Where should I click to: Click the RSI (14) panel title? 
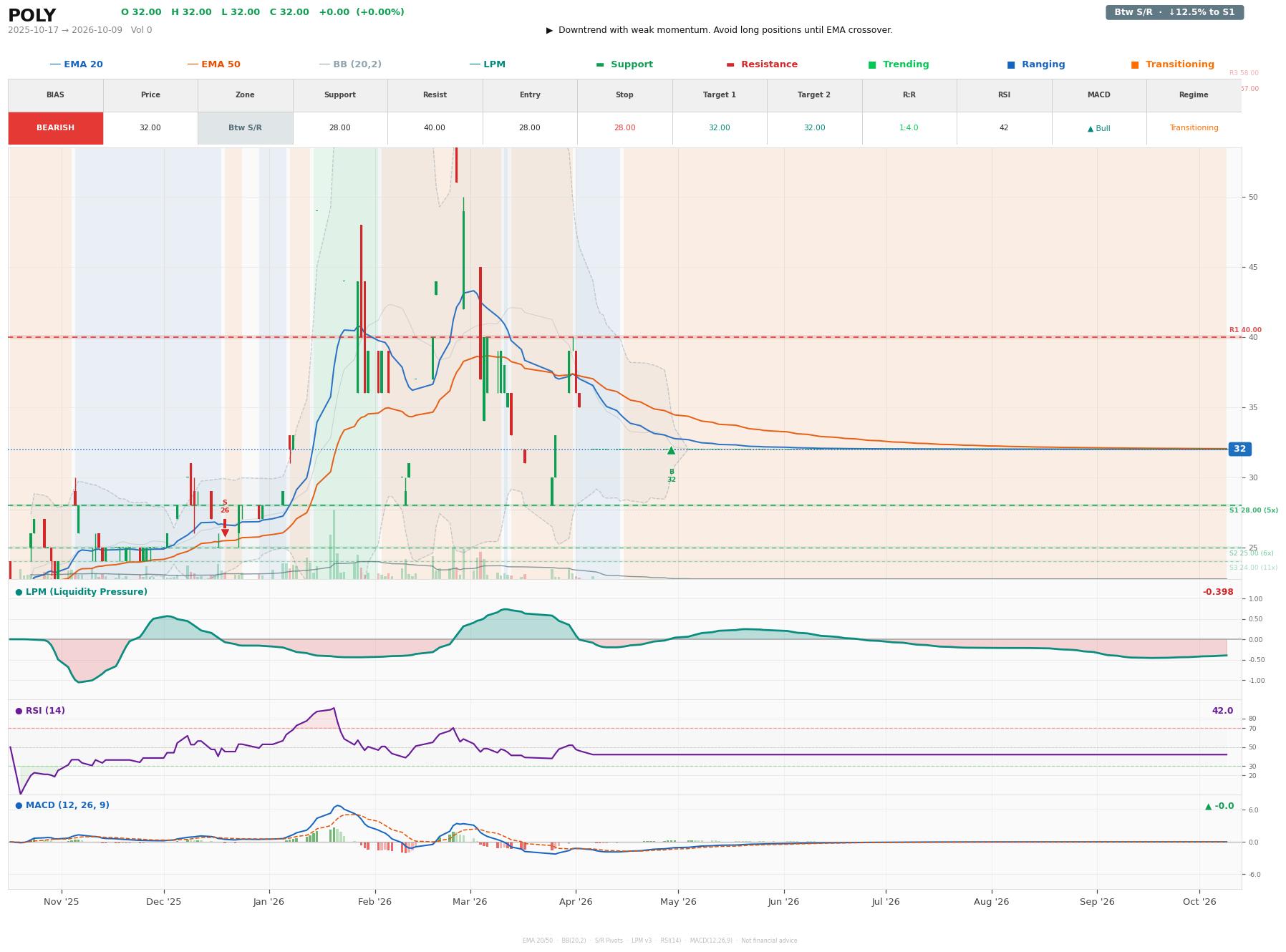coord(40,711)
